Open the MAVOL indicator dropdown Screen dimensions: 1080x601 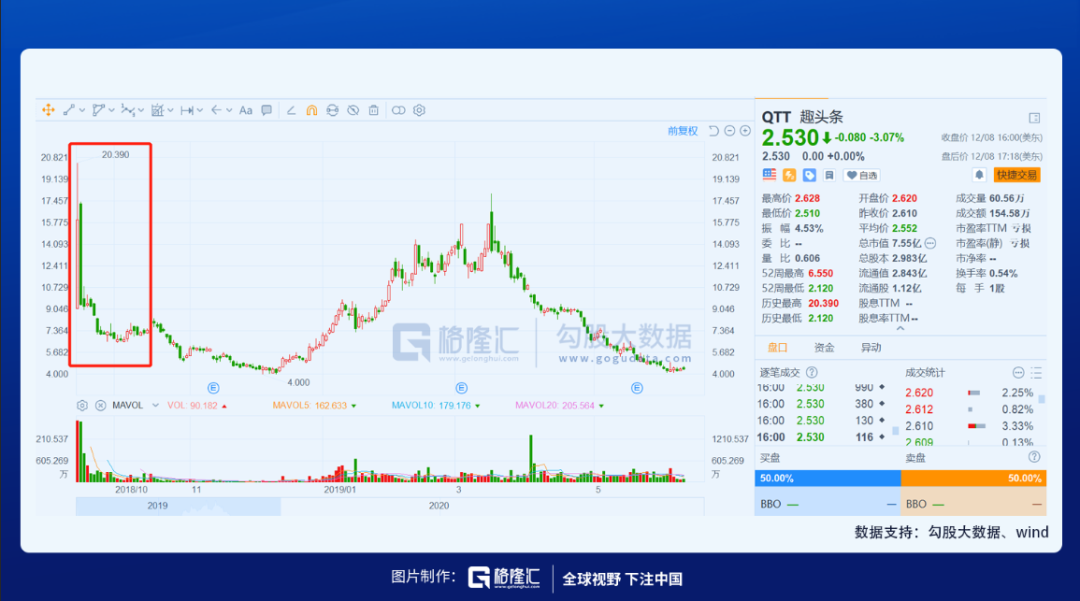[x=156, y=405]
